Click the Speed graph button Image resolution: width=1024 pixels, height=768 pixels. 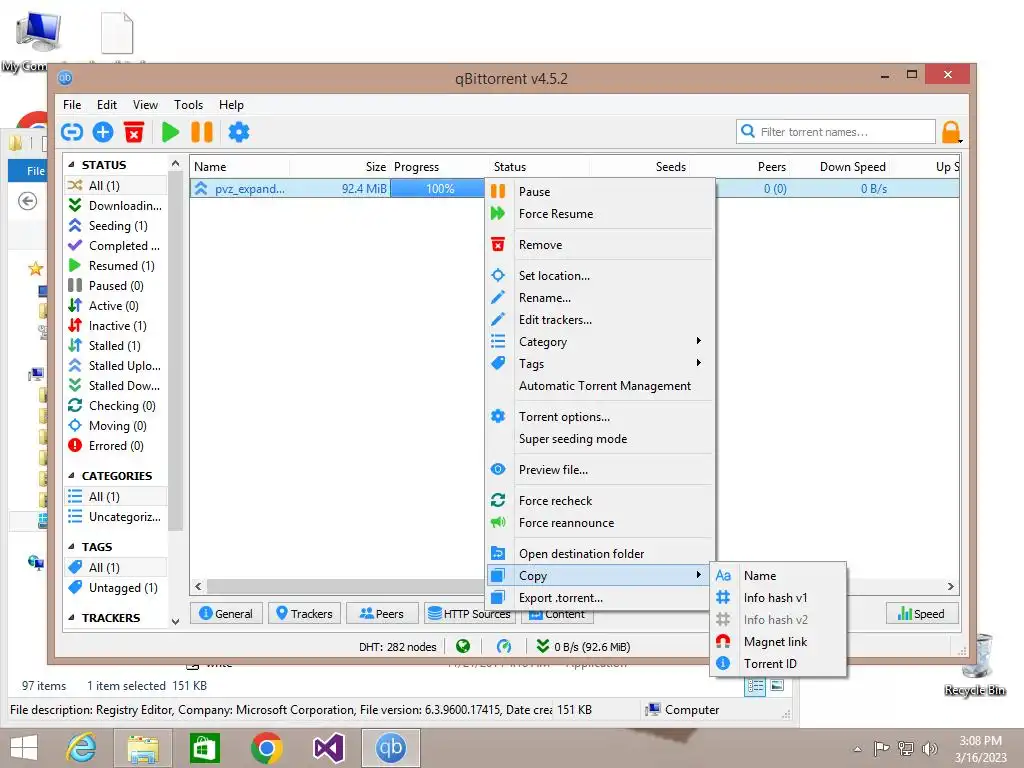921,614
